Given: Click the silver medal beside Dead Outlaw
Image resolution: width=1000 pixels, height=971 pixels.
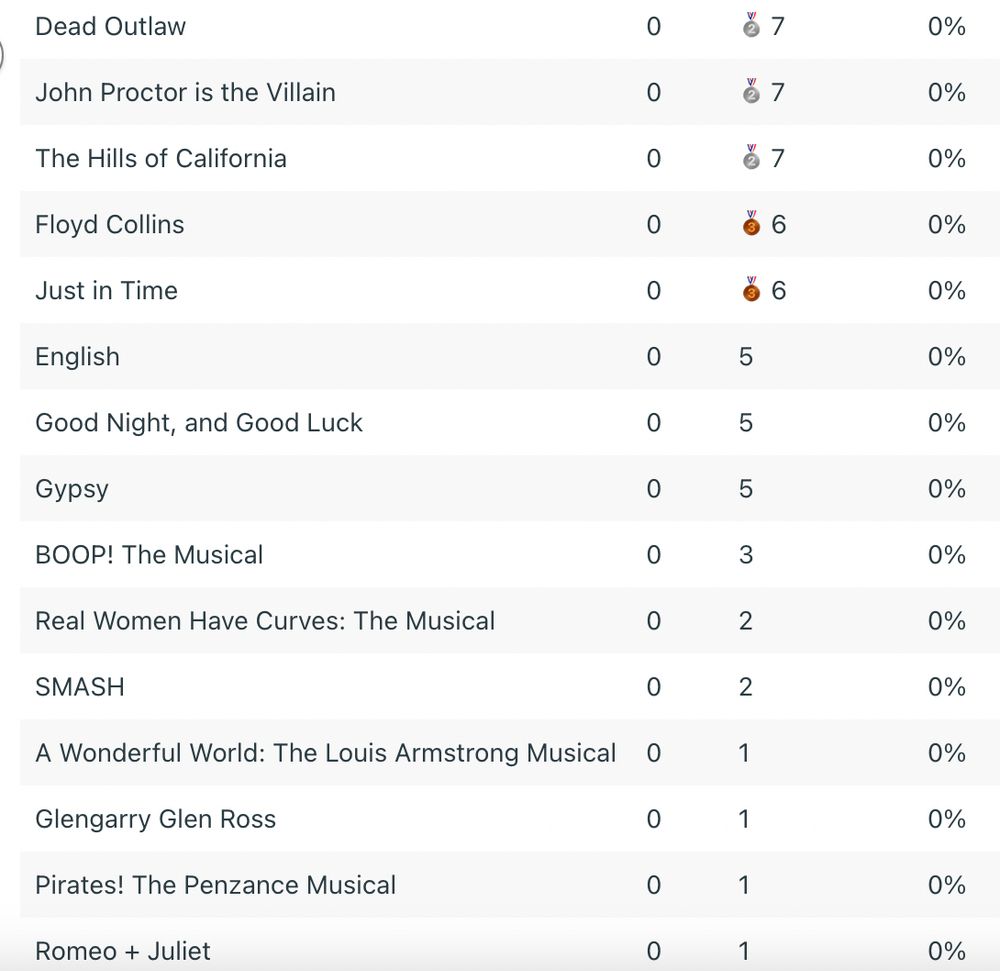Looking at the screenshot, I should (x=752, y=26).
